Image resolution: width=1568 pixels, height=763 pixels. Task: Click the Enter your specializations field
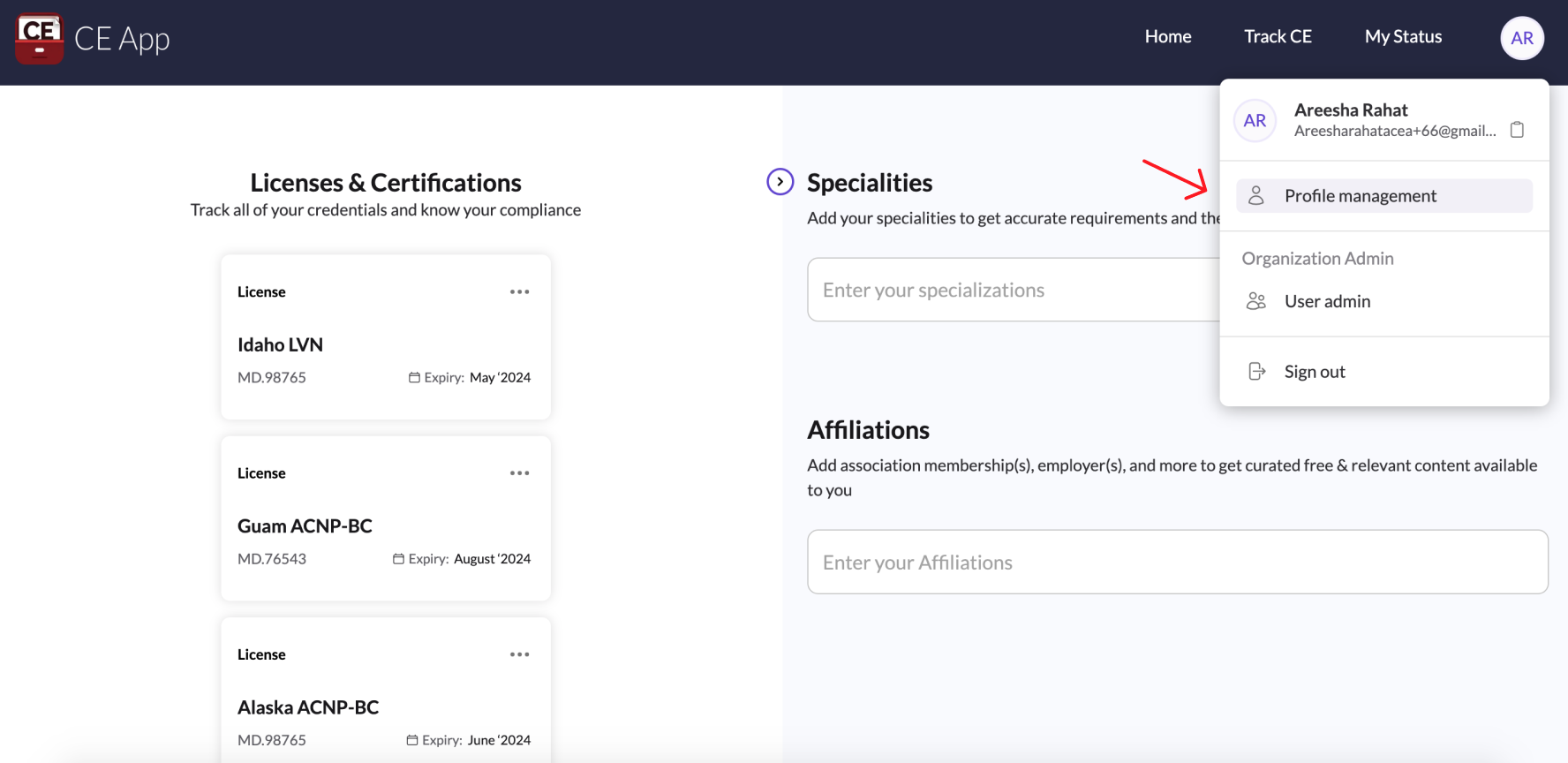[1014, 290]
